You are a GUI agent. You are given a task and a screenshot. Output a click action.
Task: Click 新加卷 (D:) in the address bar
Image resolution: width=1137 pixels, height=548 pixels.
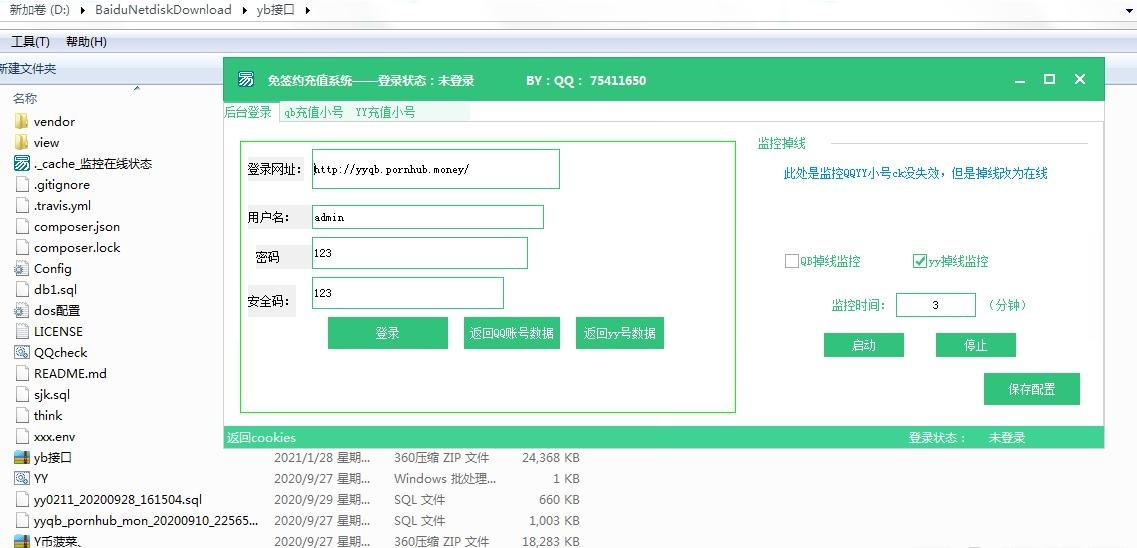[x=39, y=10]
